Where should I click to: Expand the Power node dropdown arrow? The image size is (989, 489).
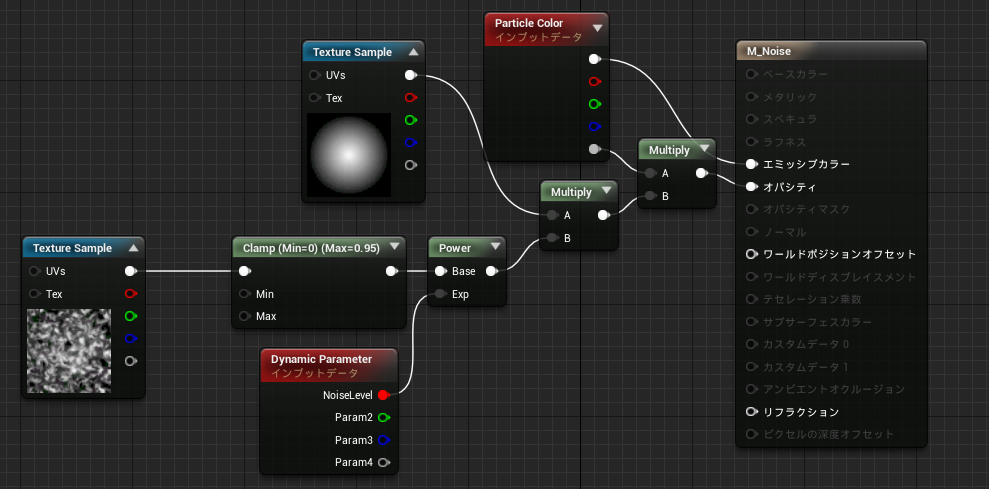coord(494,247)
